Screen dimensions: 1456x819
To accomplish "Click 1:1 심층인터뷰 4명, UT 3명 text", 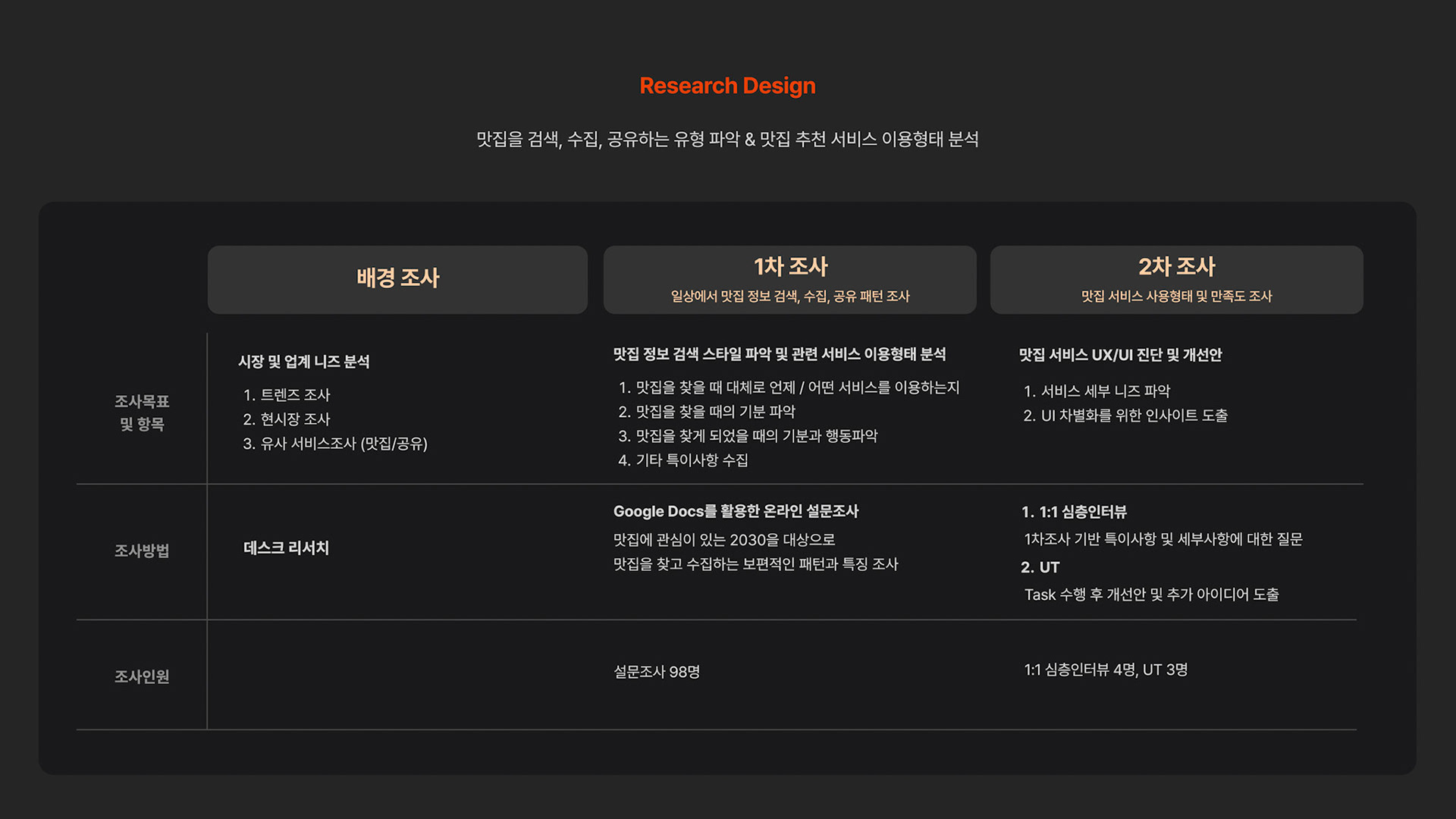I will coord(1106,670).
